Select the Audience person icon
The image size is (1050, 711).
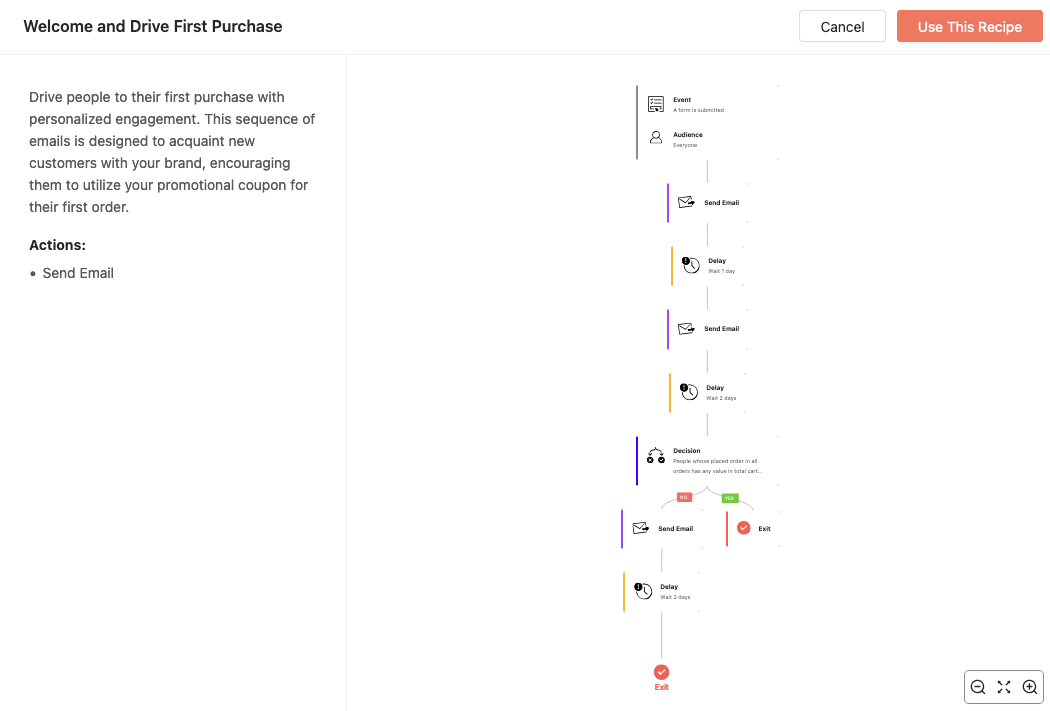pos(656,138)
